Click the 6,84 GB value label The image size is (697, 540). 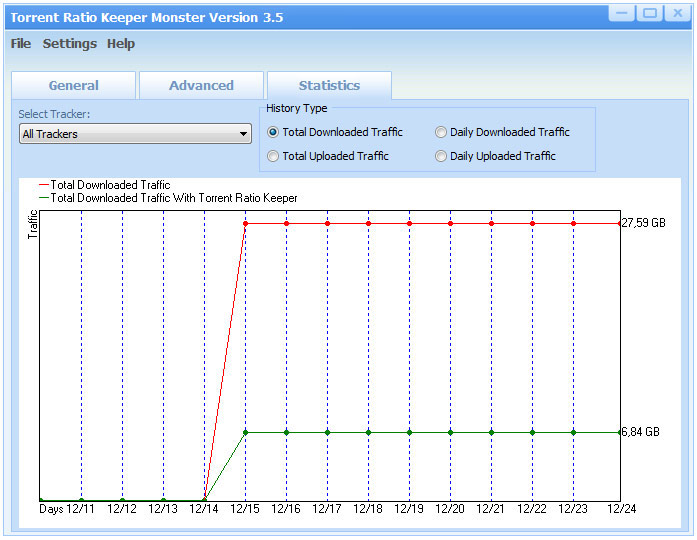(x=641, y=432)
